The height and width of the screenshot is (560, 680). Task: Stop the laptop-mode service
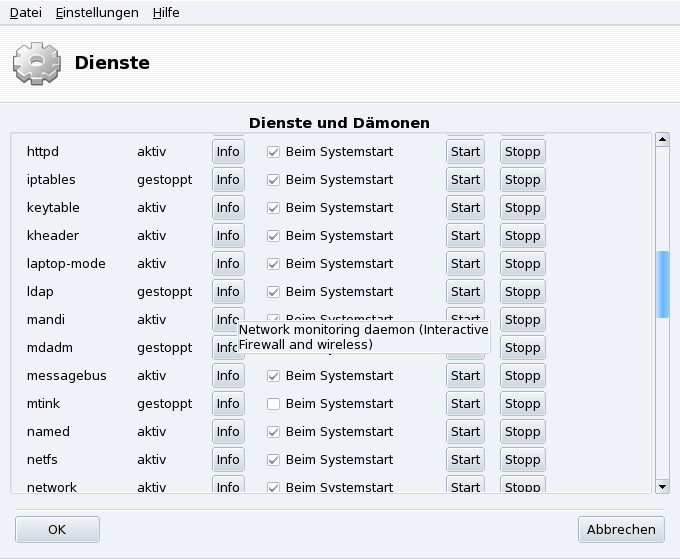[x=523, y=264]
